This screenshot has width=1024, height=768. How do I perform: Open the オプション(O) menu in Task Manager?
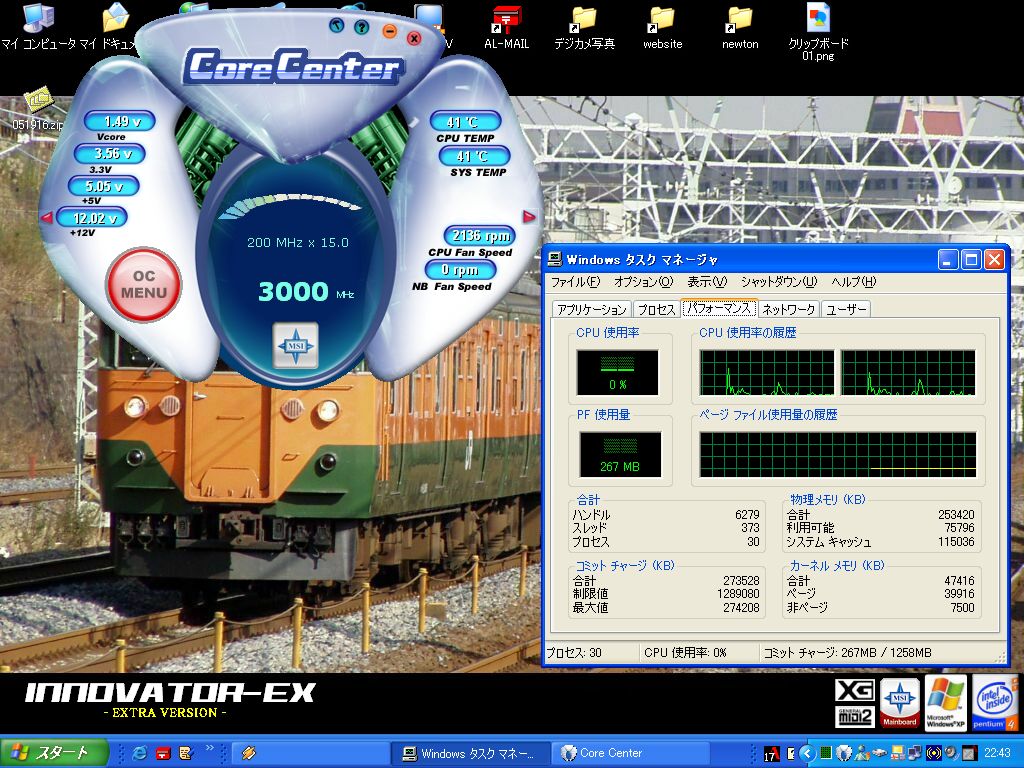pos(643,282)
